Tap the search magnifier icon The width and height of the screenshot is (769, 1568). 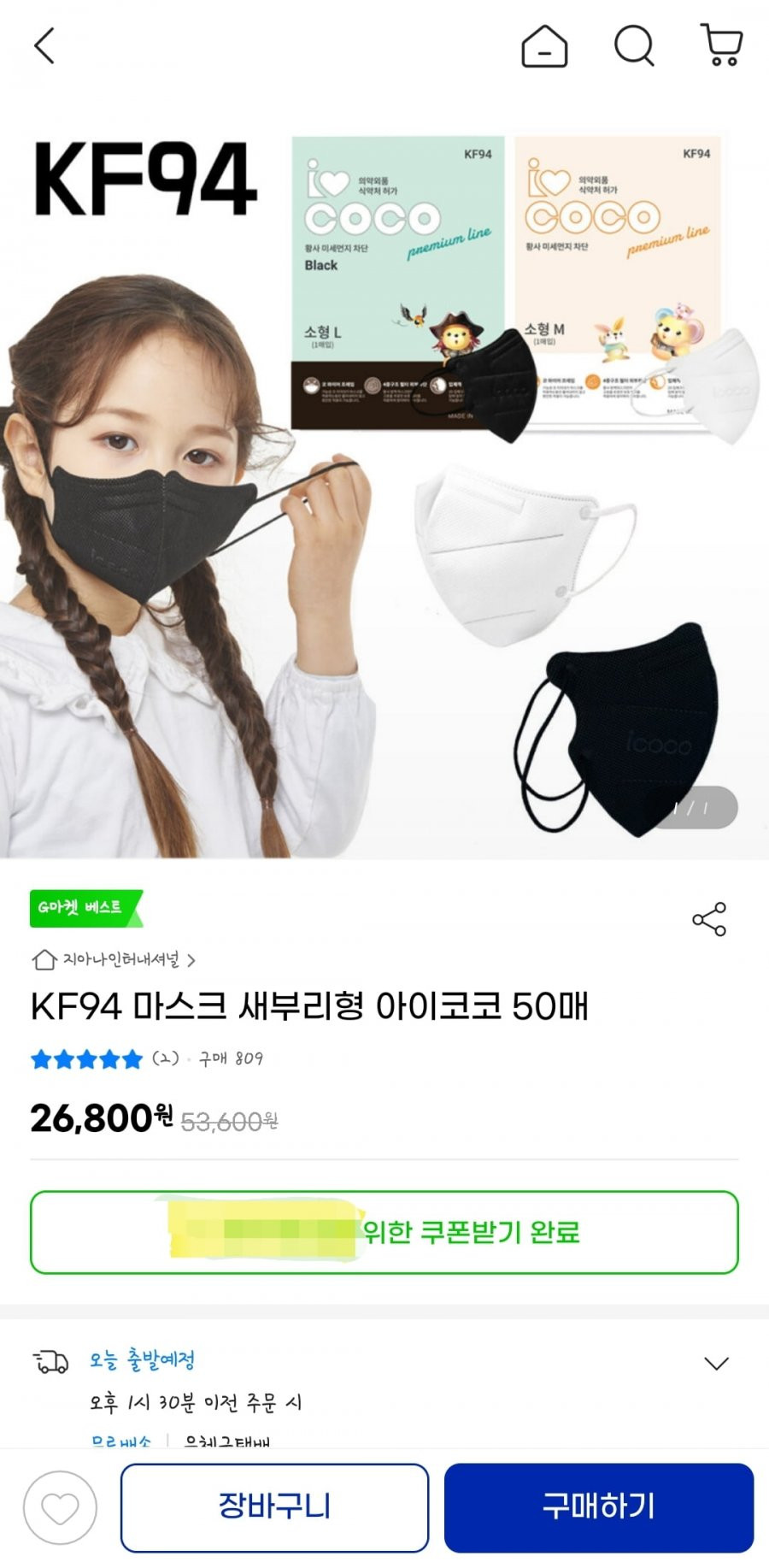(634, 45)
